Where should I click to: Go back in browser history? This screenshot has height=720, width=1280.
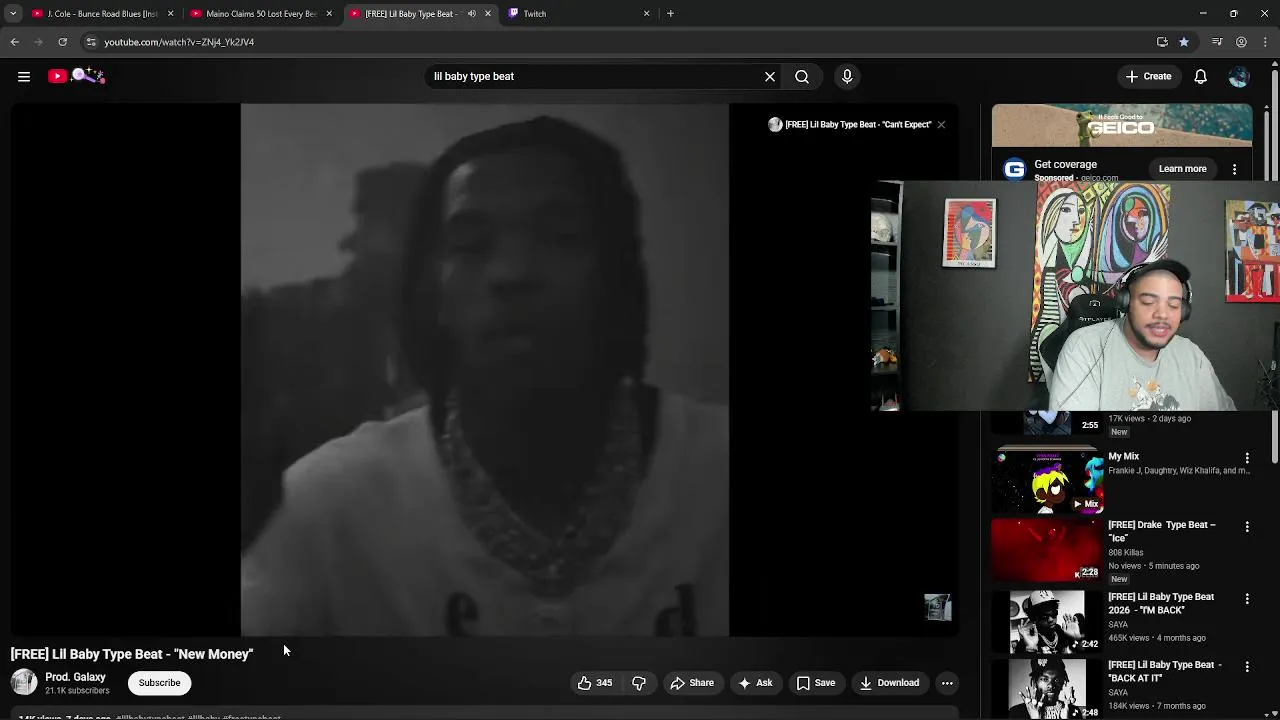(x=14, y=42)
